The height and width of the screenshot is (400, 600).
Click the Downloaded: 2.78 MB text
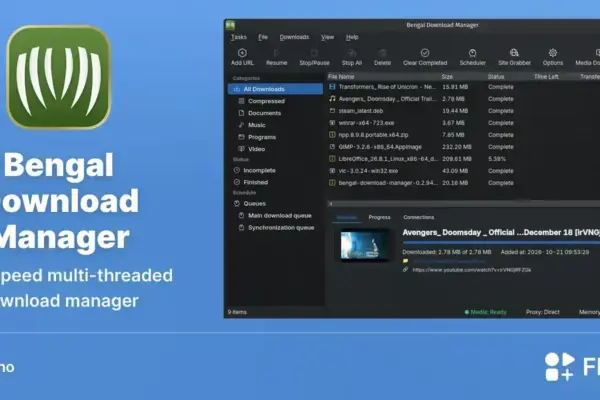pos(447,252)
